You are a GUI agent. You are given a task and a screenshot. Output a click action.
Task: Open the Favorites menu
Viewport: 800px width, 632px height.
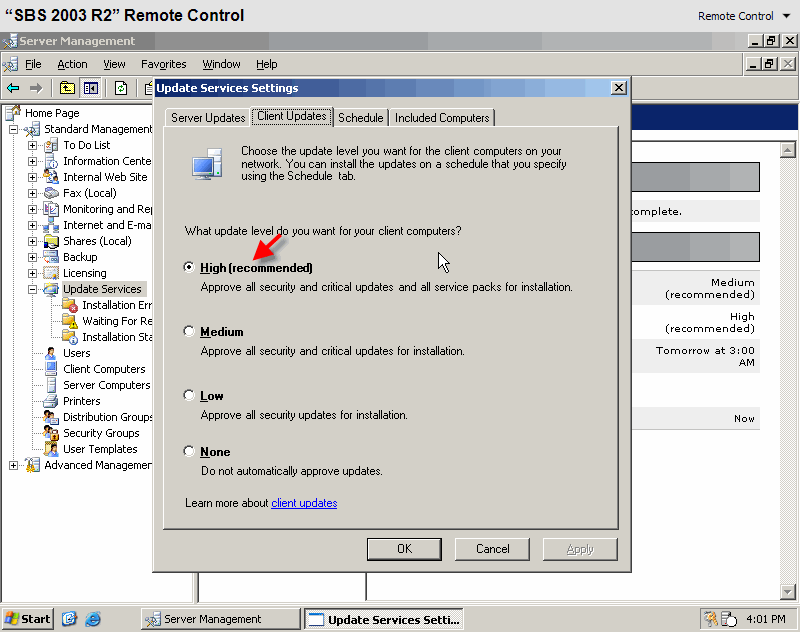click(163, 64)
